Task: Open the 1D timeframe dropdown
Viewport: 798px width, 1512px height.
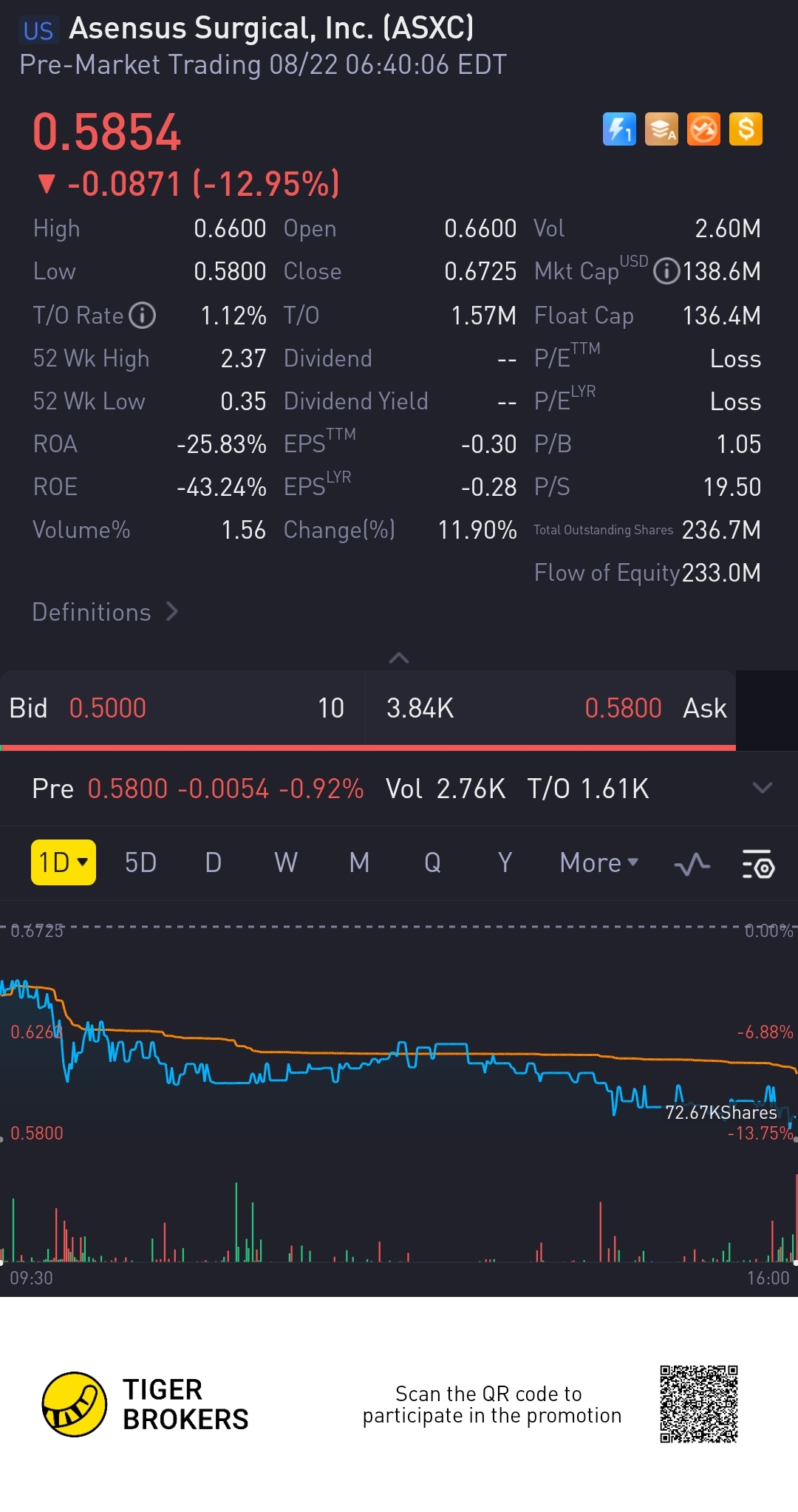Action: (x=64, y=862)
